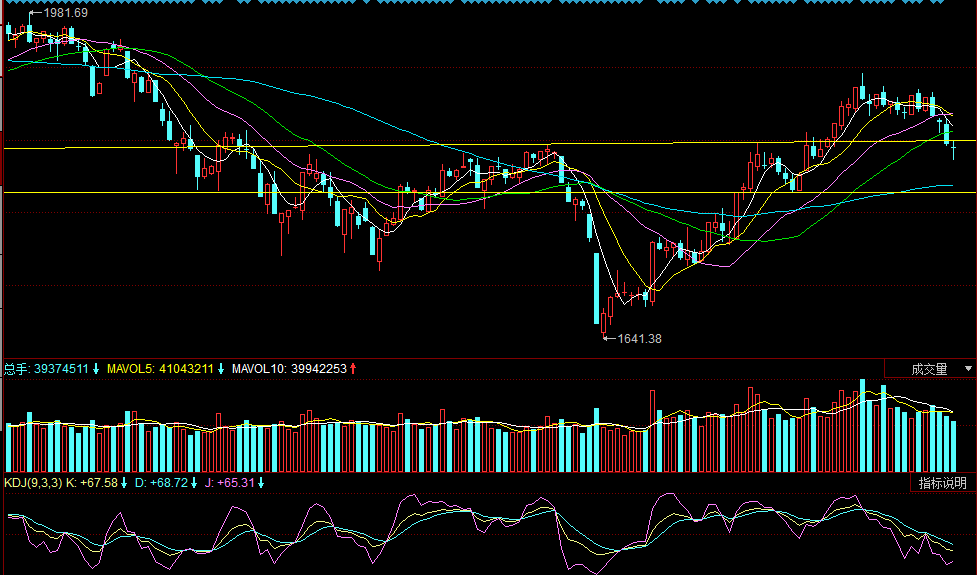Viewport: 977px width, 575px height.
Task: Click the KDJ(9,3,3) parameter label
Action: tap(32, 483)
